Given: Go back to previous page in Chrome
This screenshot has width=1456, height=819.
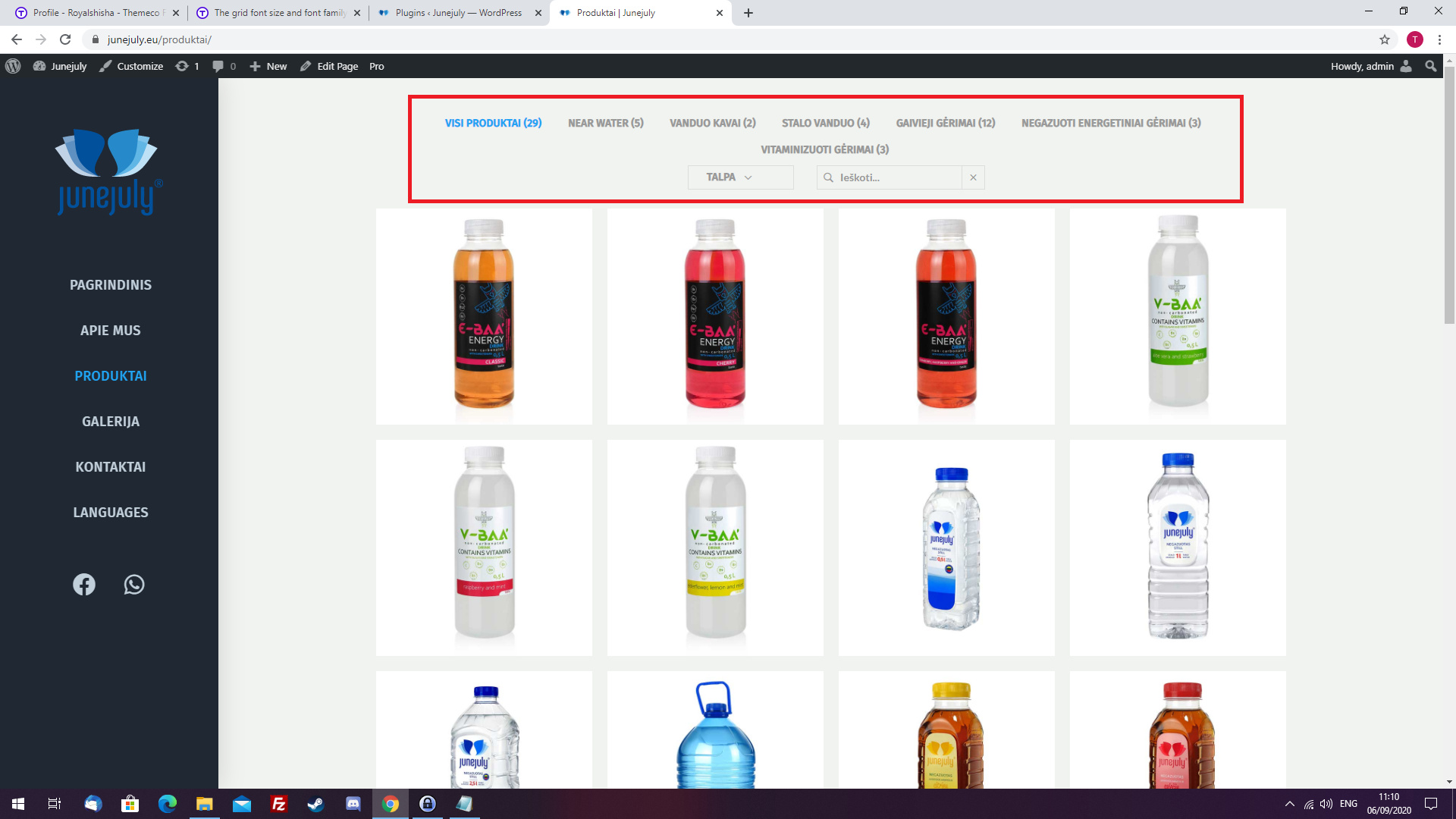Looking at the screenshot, I should pos(17,39).
